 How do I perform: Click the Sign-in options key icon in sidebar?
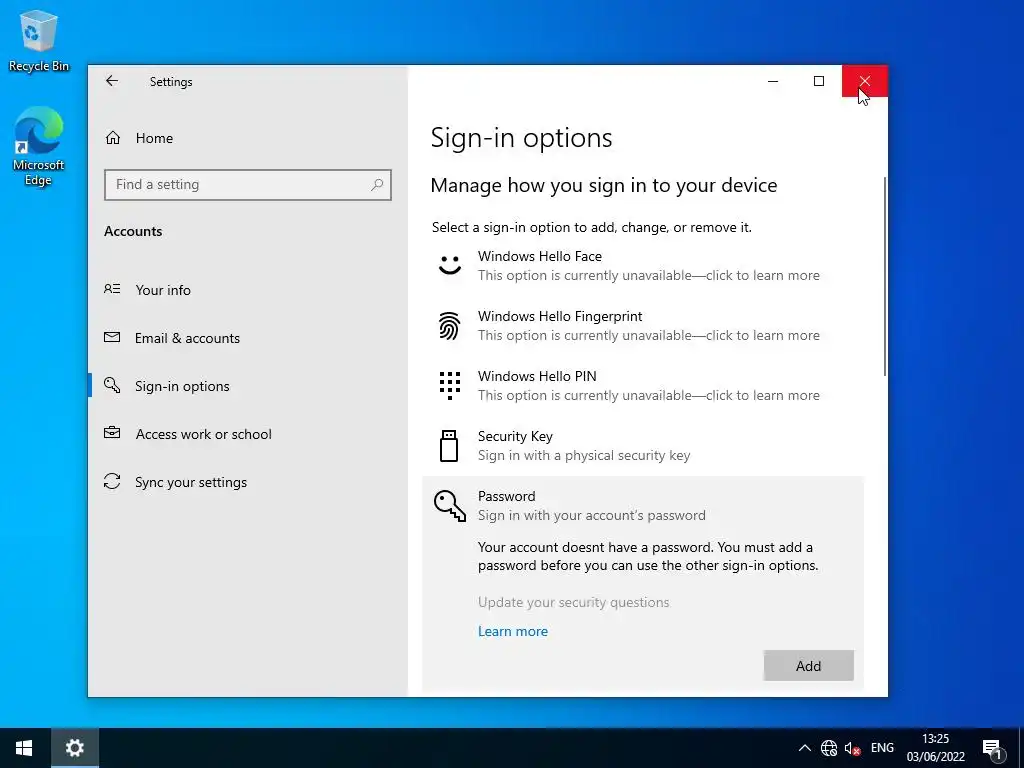pyautogui.click(x=112, y=385)
